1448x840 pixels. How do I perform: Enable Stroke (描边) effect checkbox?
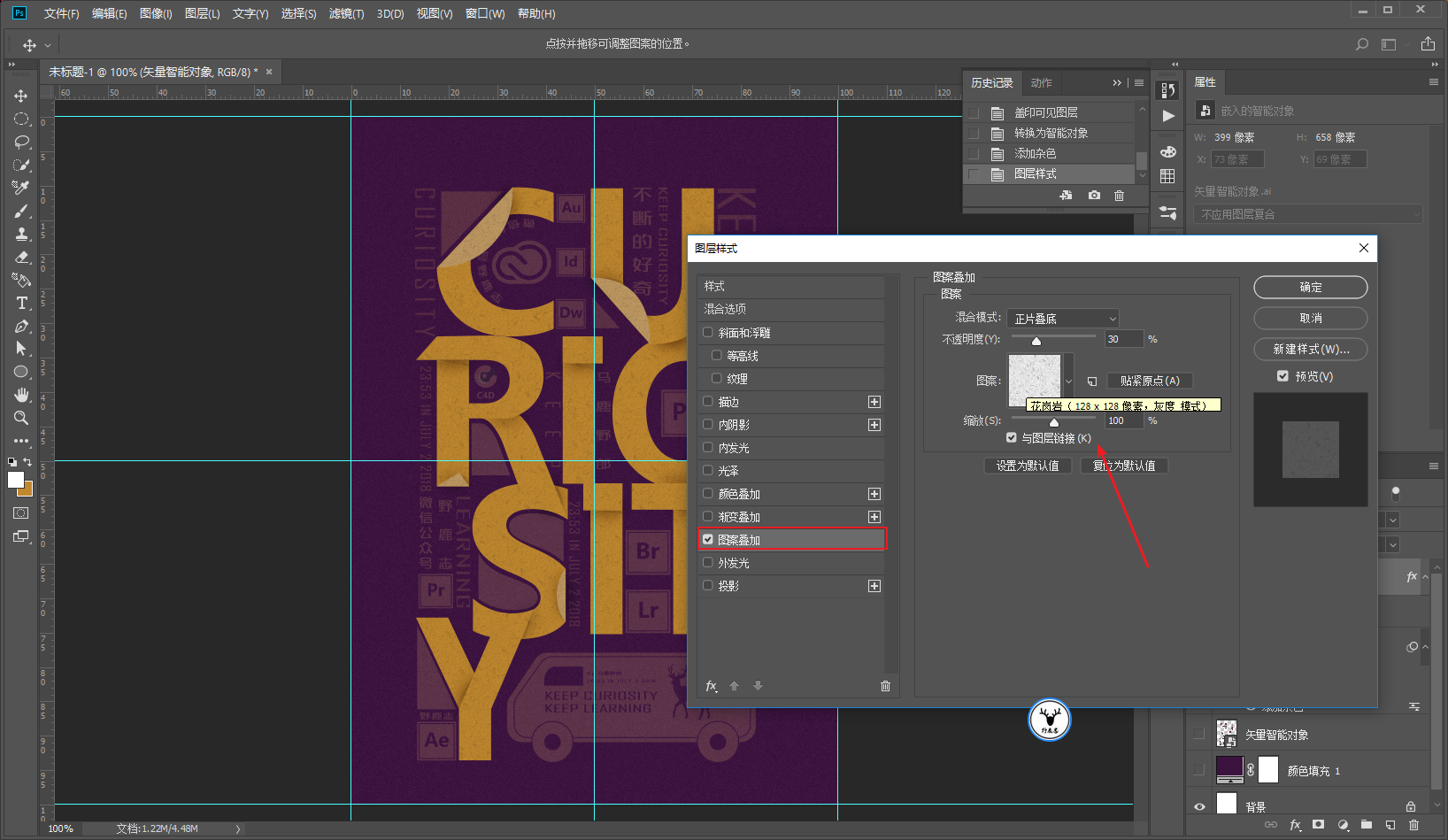pyautogui.click(x=708, y=402)
